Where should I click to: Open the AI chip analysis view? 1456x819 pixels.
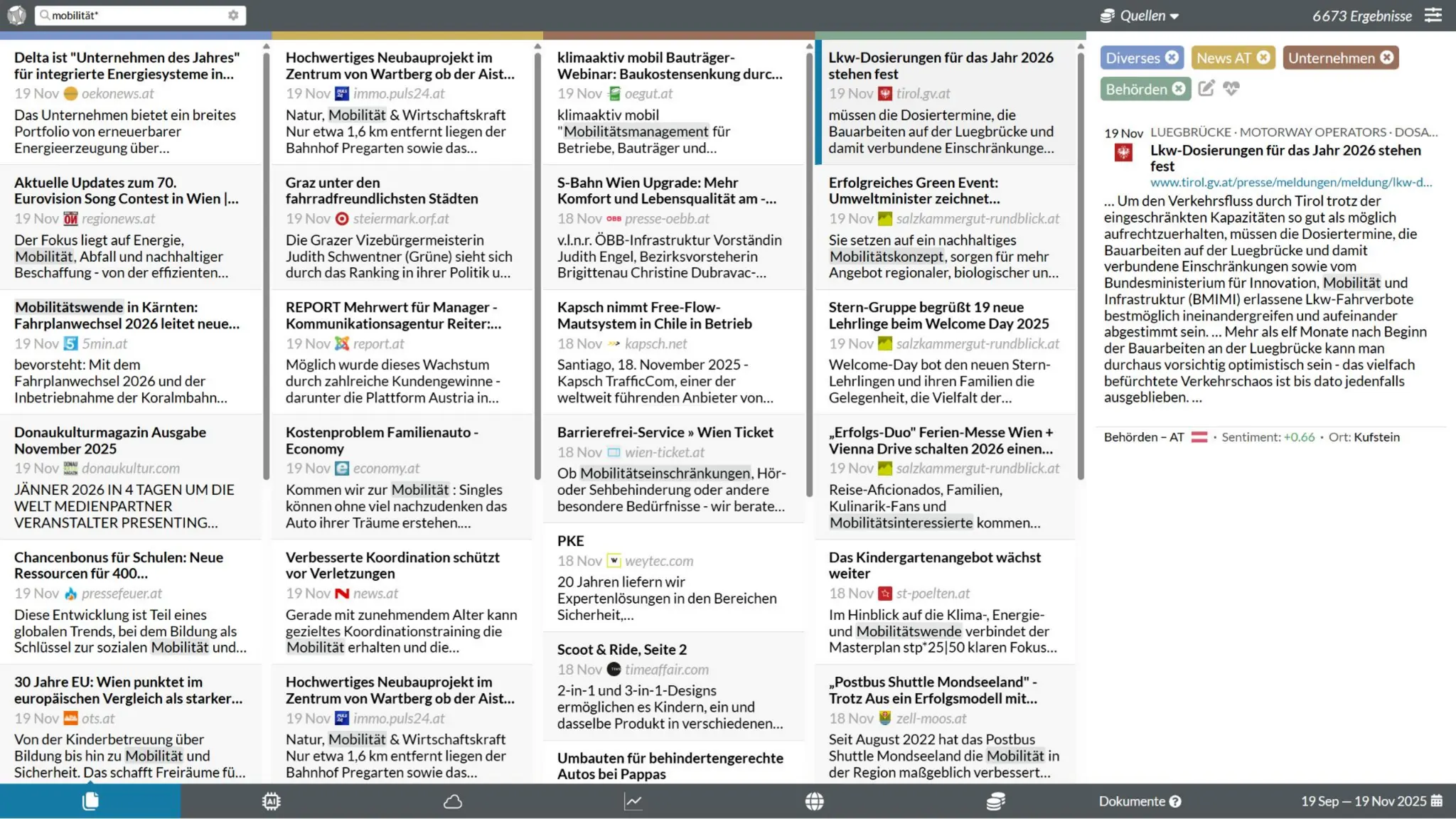pos(271,801)
